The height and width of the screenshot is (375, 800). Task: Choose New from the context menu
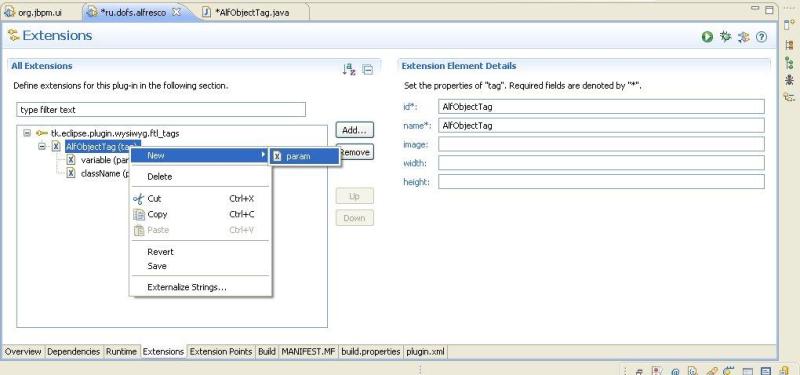pyautogui.click(x=199, y=156)
